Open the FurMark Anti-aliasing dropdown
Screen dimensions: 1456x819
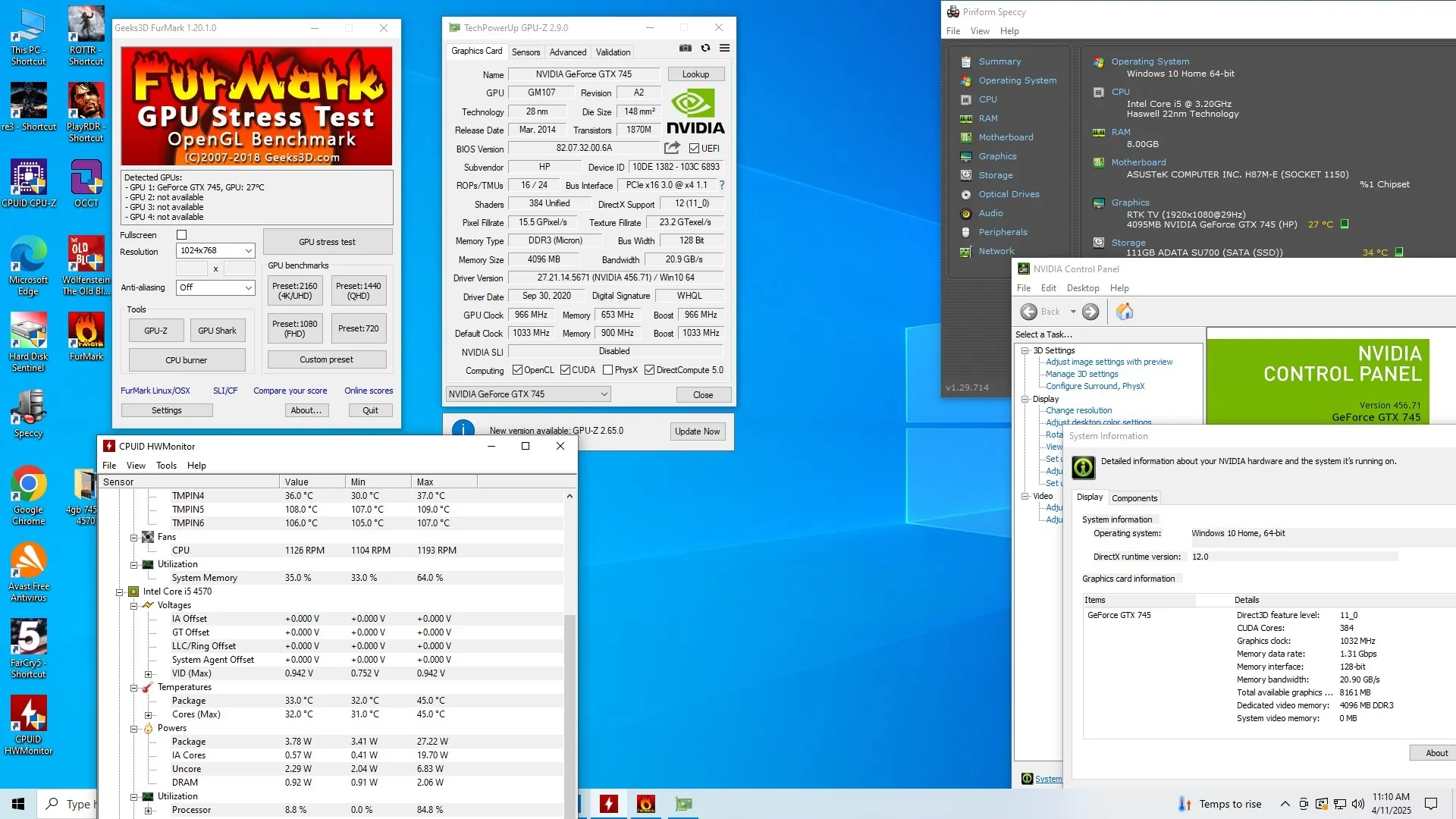click(x=215, y=287)
